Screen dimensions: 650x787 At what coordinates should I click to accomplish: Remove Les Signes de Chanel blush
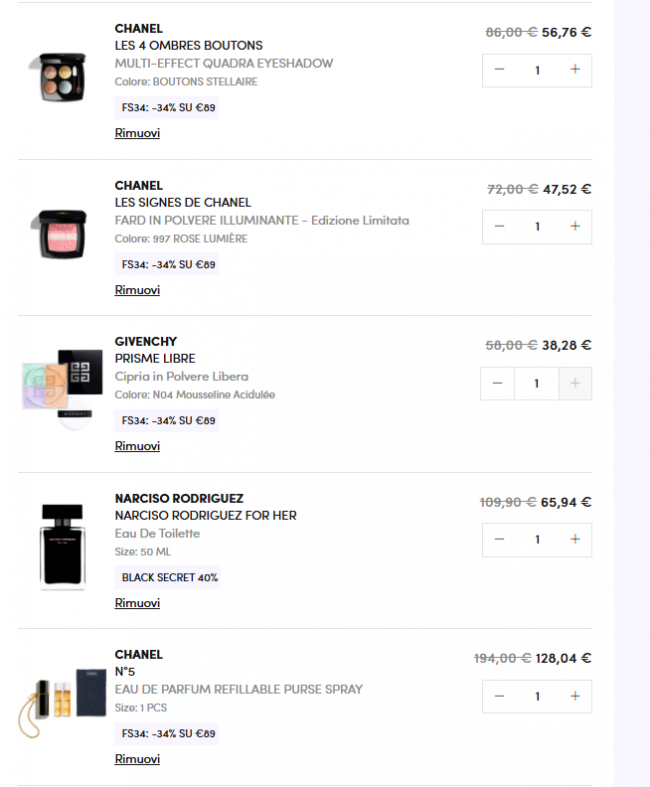137,290
